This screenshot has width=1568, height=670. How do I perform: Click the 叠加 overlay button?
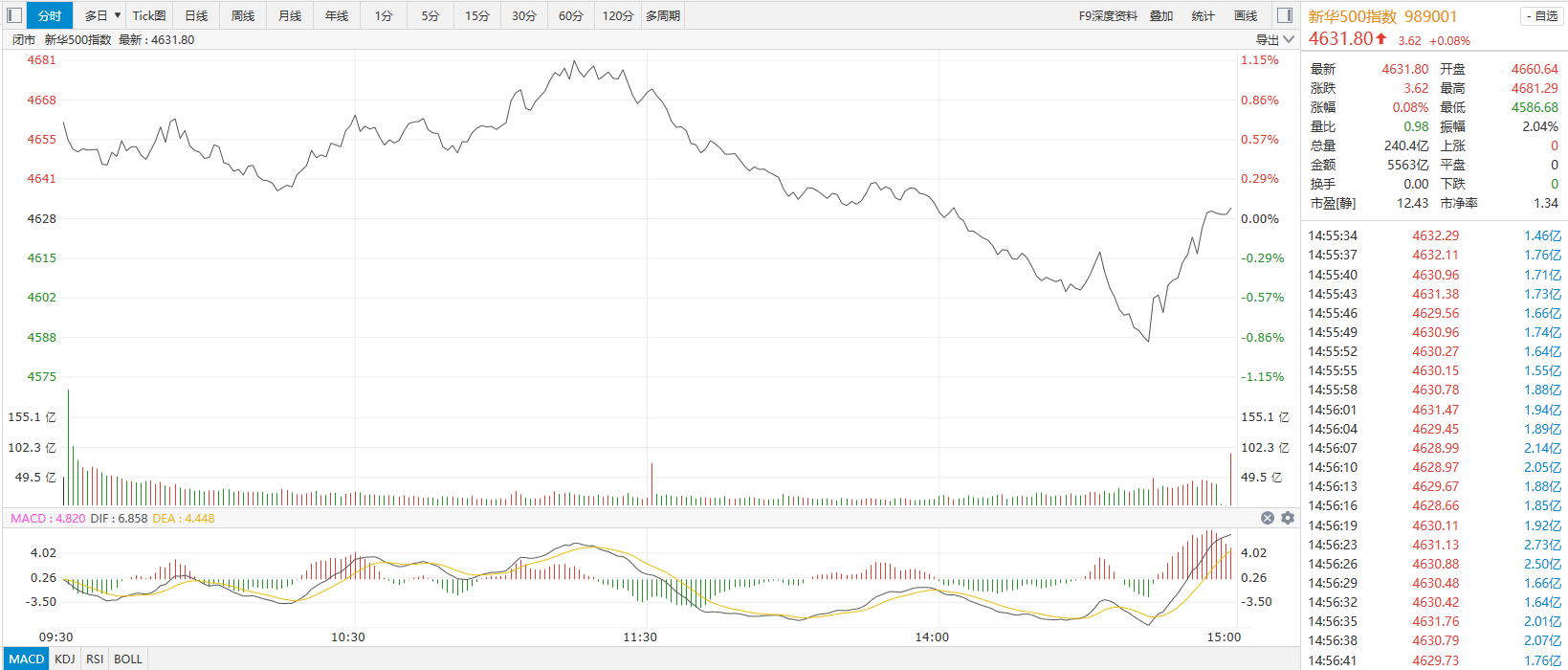1161,15
